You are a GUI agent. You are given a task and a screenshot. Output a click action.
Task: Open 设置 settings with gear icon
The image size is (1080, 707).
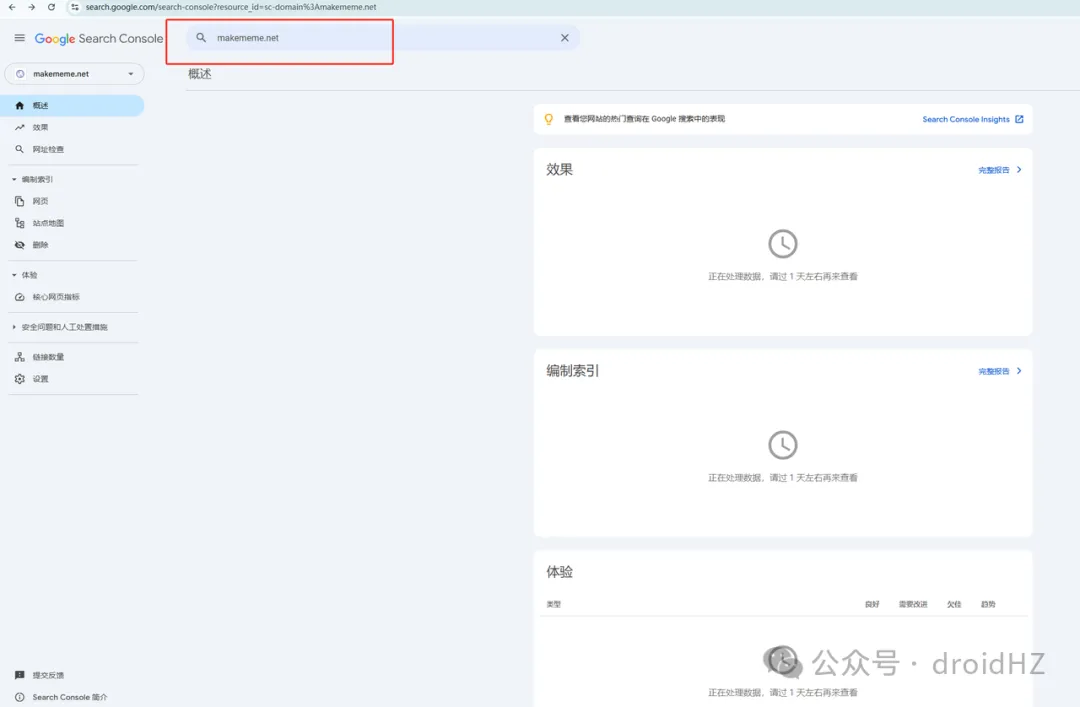(20, 379)
